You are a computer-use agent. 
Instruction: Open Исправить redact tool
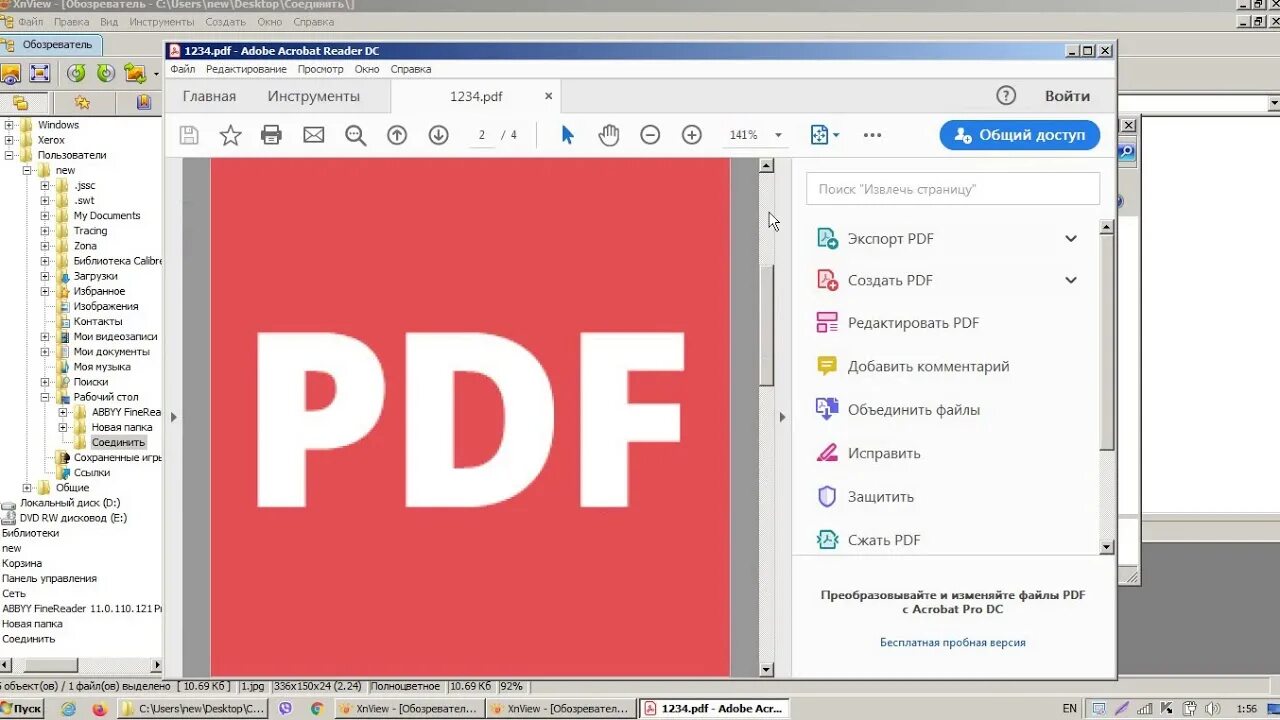point(884,453)
